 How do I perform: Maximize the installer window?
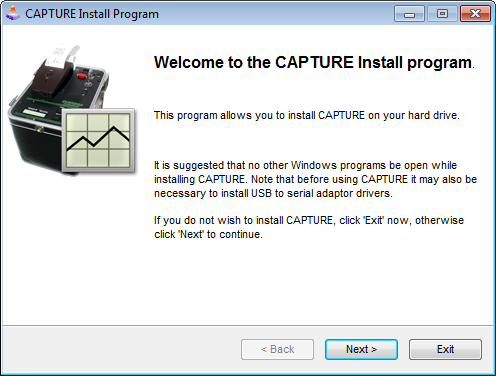[442, 14]
